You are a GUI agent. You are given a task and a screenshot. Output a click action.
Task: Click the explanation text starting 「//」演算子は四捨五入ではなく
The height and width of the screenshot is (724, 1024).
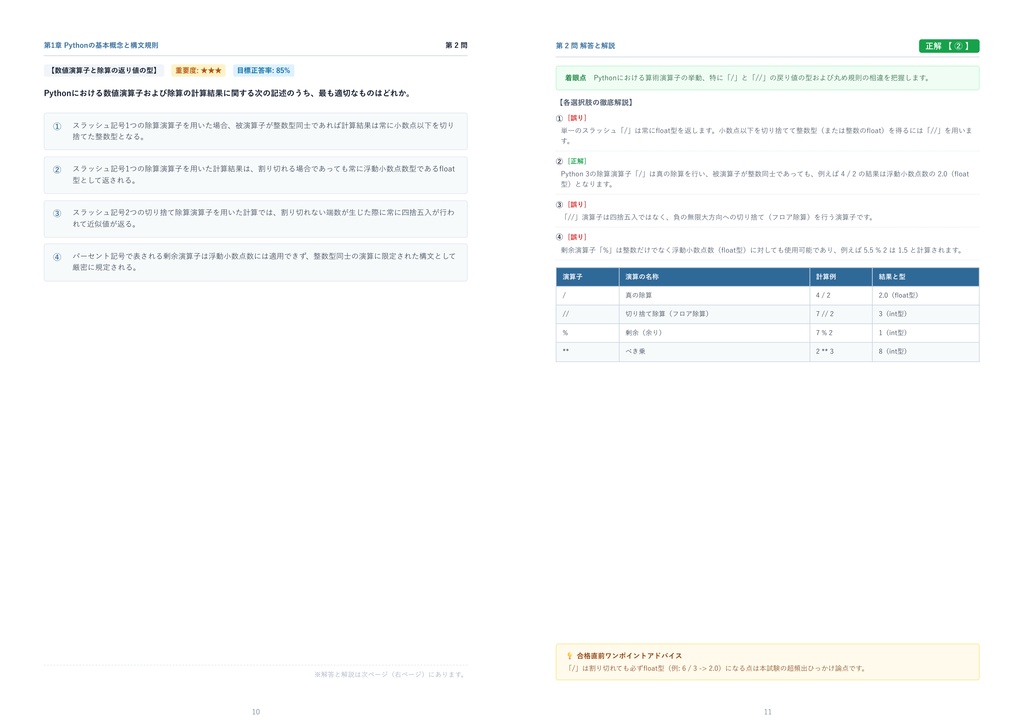[x=717, y=217]
